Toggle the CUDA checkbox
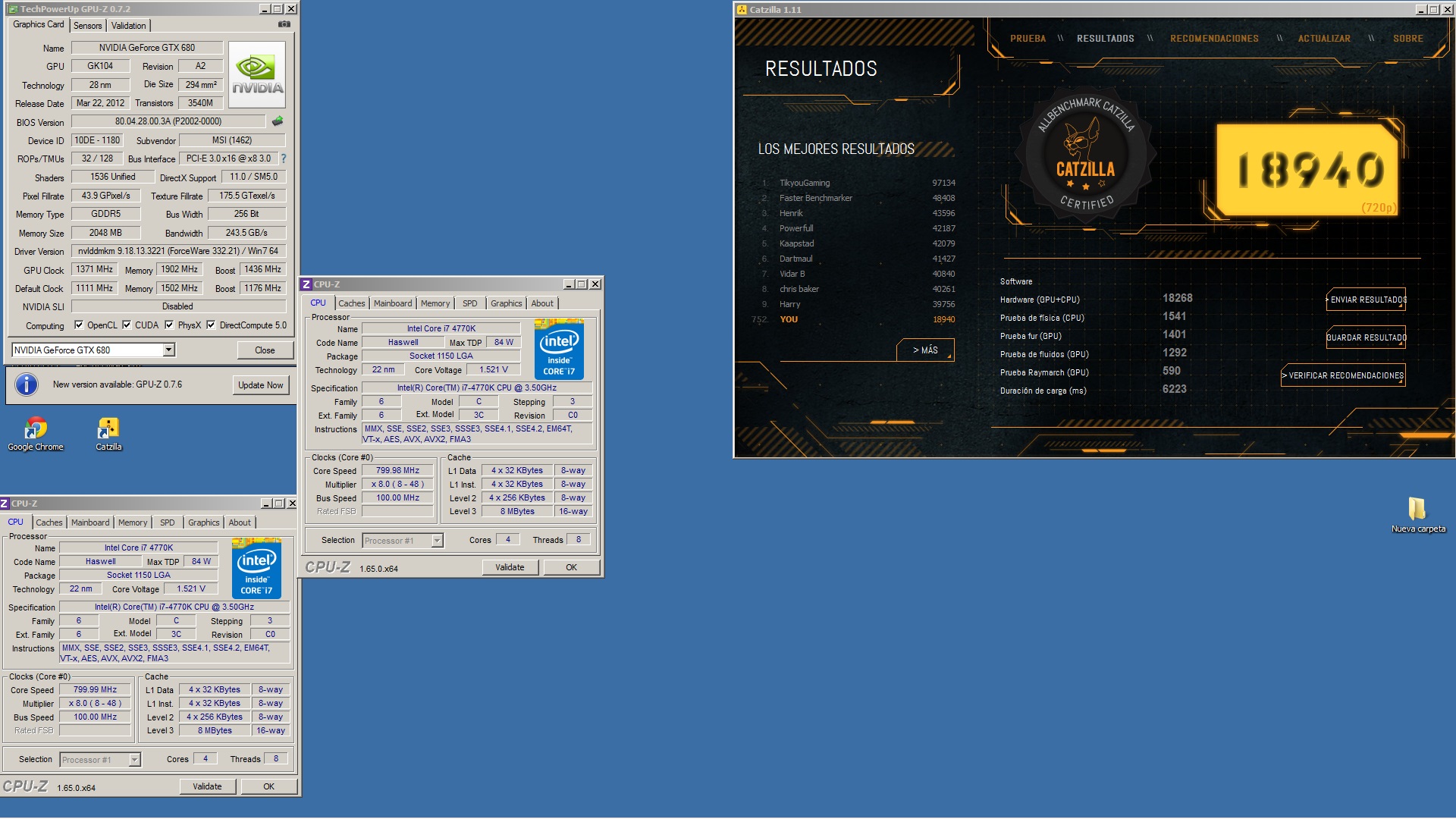This screenshot has height=819, width=1456. pyautogui.click(x=127, y=325)
